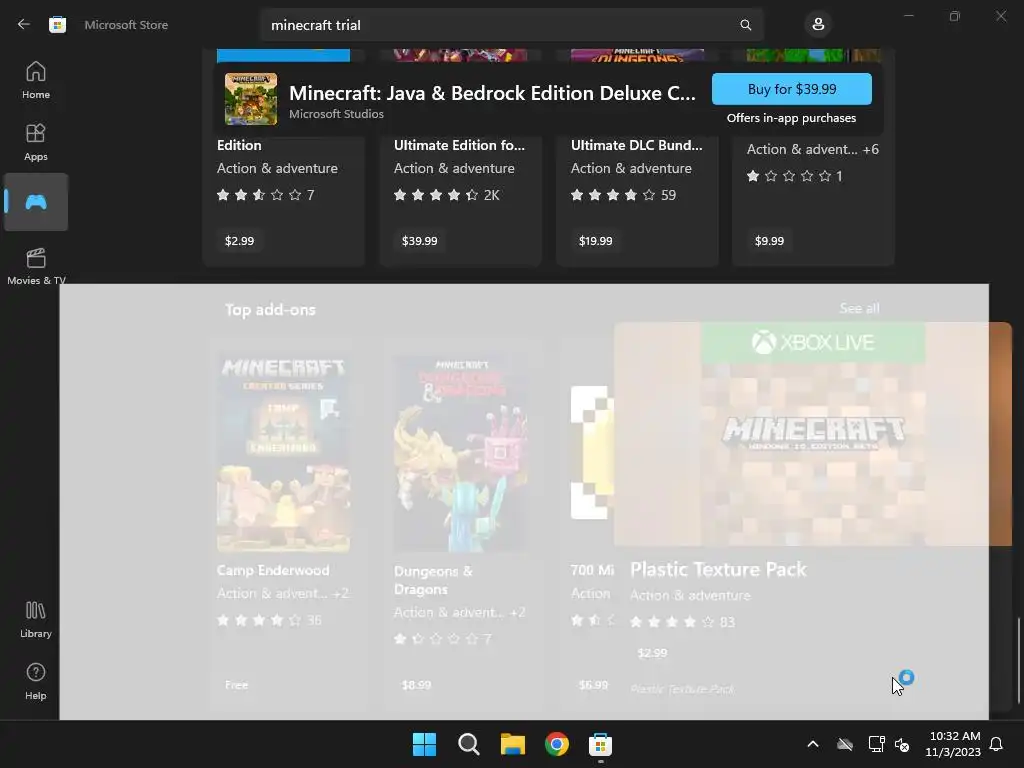Open the clock showing 10:32 AM
The height and width of the screenshot is (768, 1024).
point(953,744)
